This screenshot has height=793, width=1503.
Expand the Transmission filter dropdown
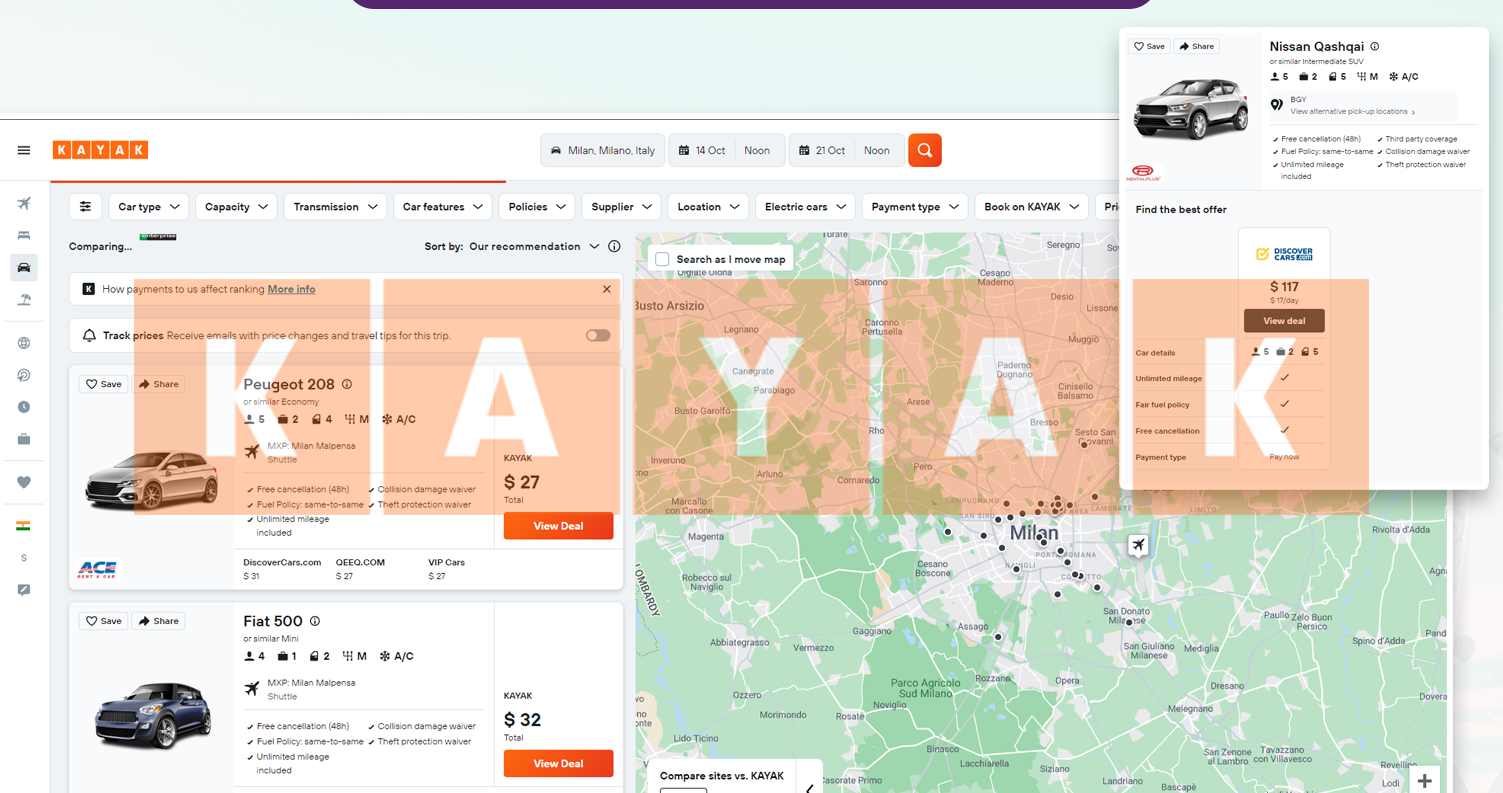coord(335,207)
